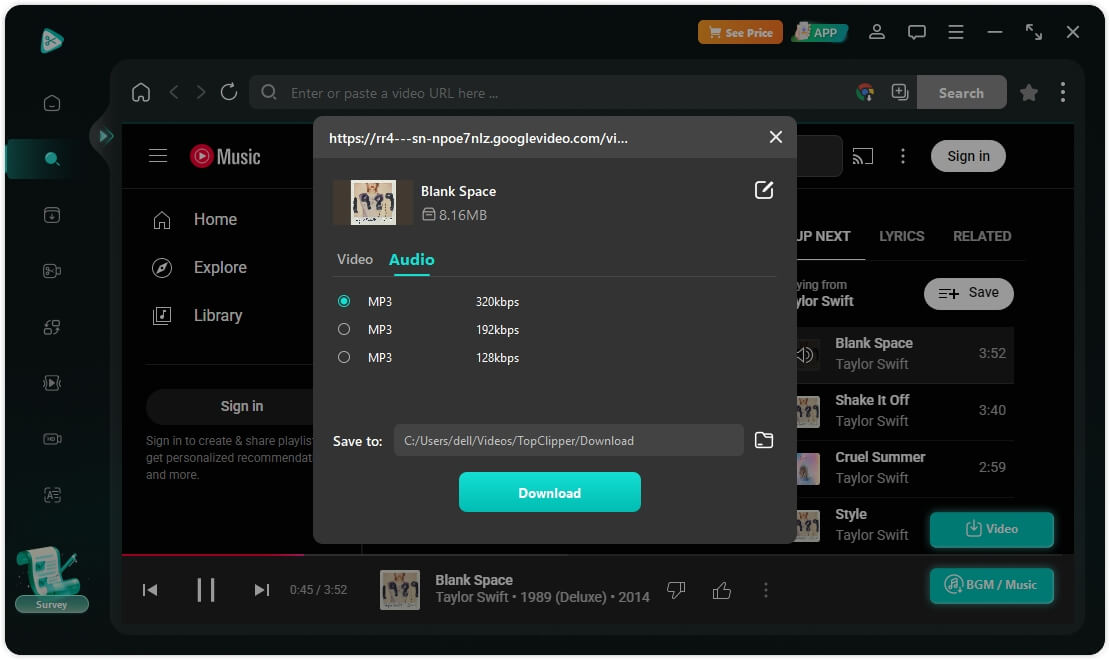
Task: Open YouTube Music three-dot settings menu
Action: 903,156
